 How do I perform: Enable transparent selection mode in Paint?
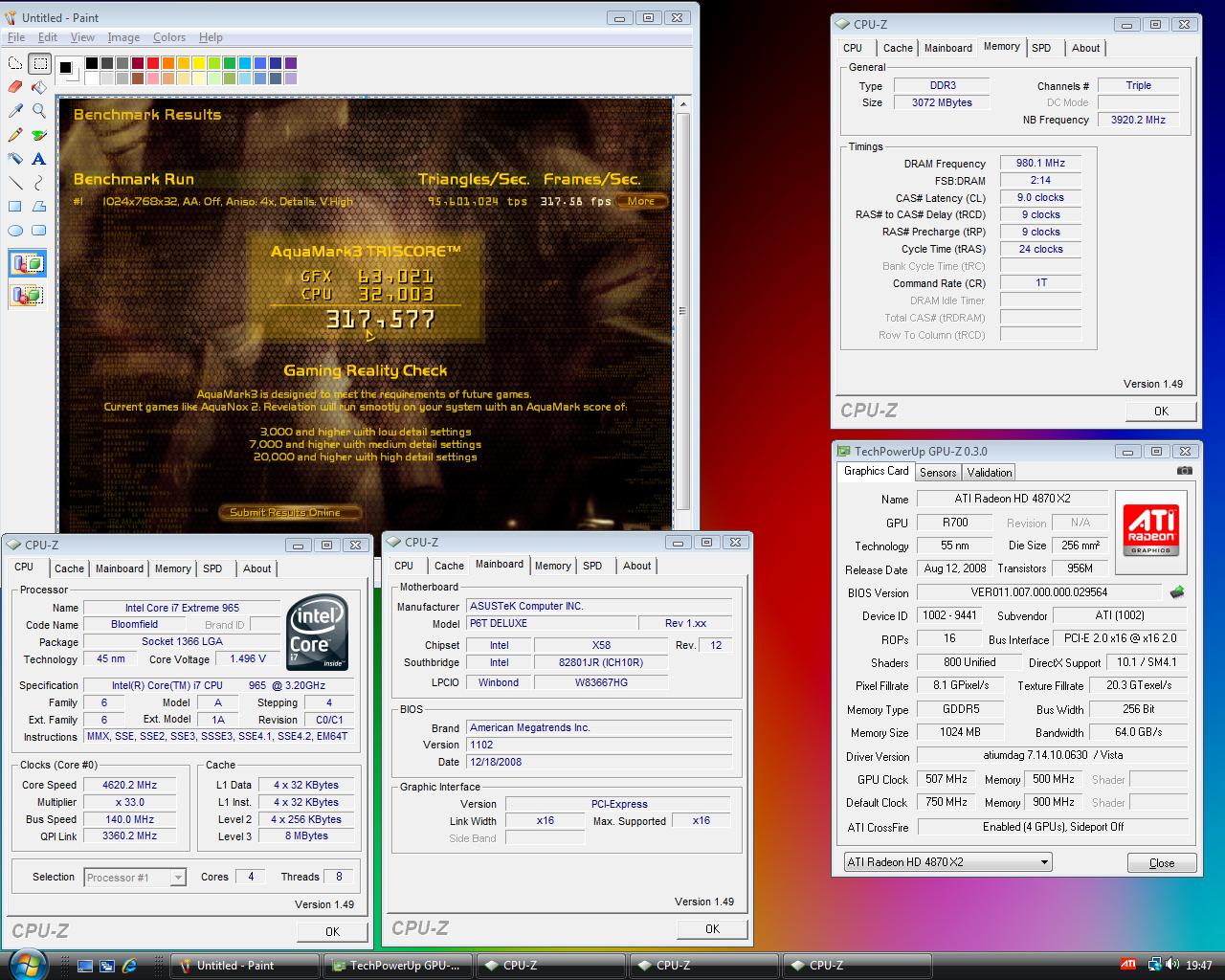(28, 295)
